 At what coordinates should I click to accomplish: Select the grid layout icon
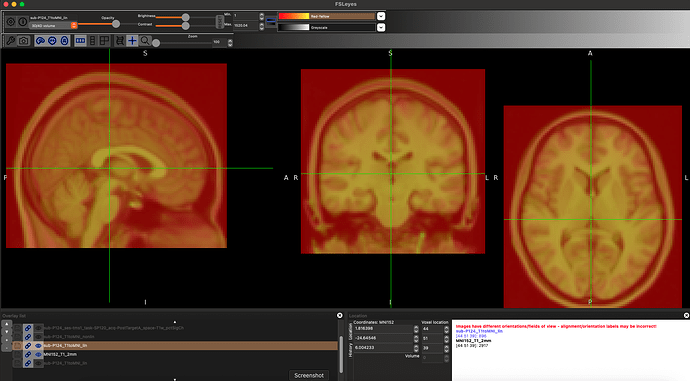coord(104,41)
